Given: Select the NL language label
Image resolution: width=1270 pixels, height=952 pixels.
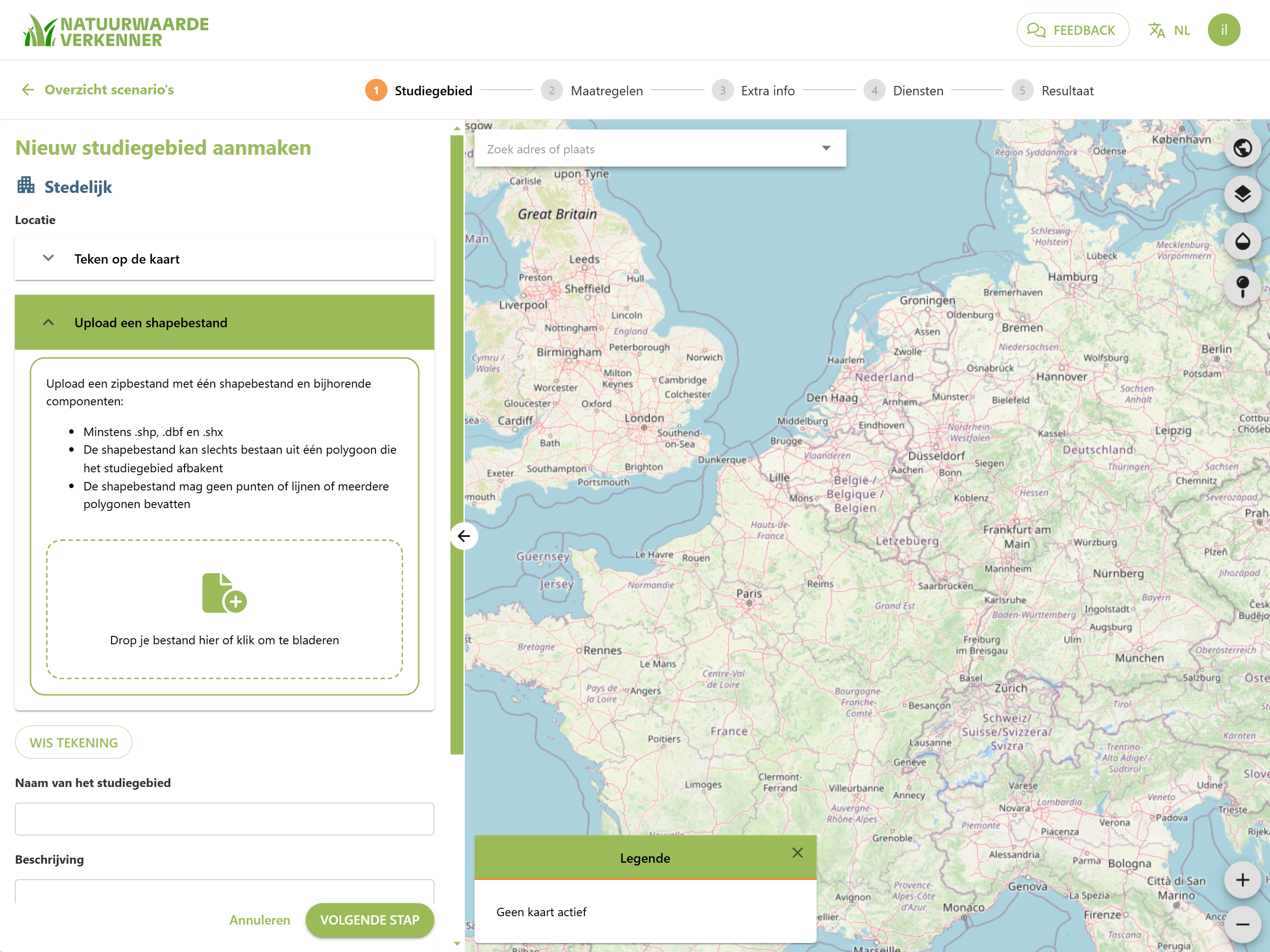Looking at the screenshot, I should pyautogui.click(x=1182, y=30).
